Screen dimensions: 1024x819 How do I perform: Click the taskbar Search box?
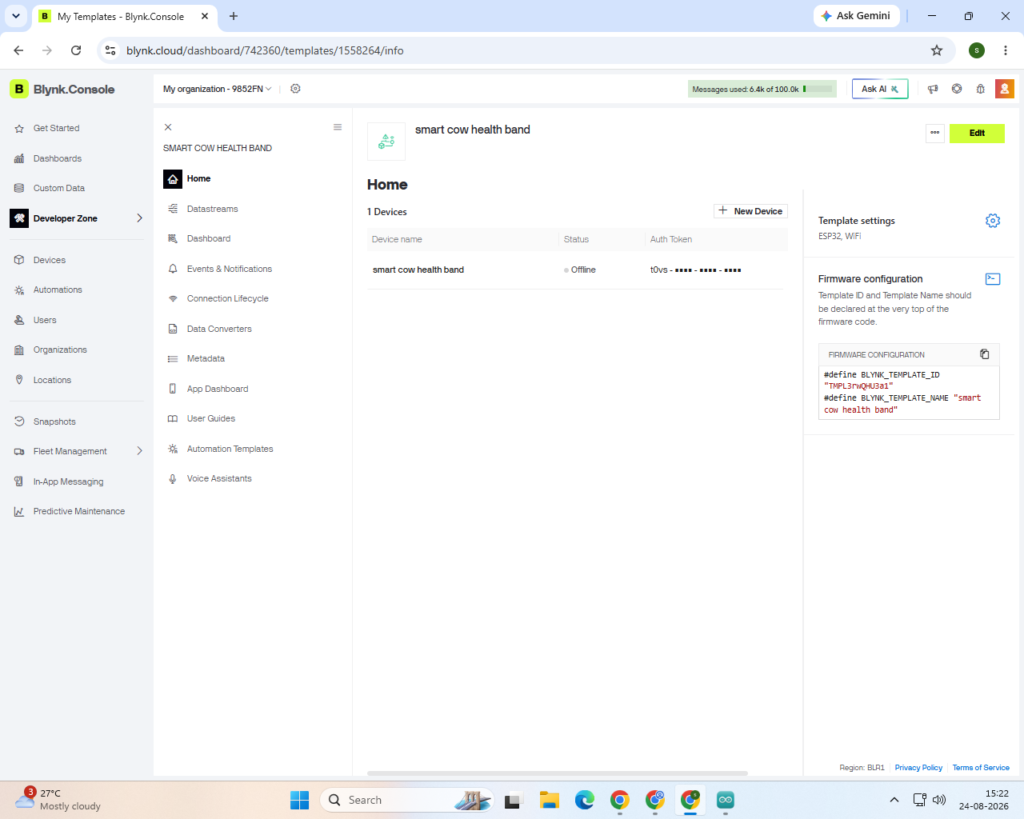coord(406,800)
